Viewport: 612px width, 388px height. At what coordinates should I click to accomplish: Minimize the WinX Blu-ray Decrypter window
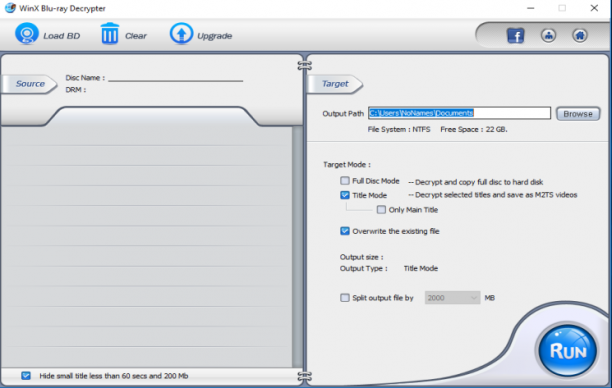530,8
